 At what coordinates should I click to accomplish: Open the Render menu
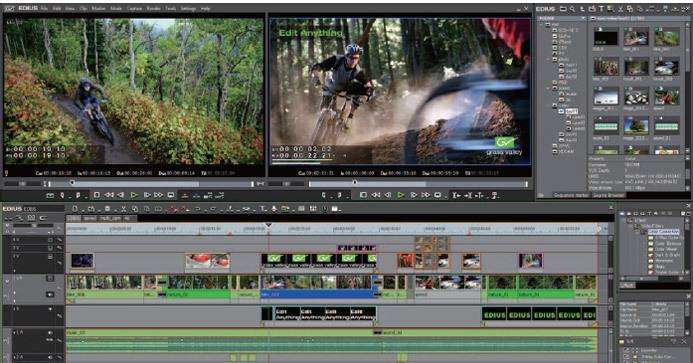[153, 8]
